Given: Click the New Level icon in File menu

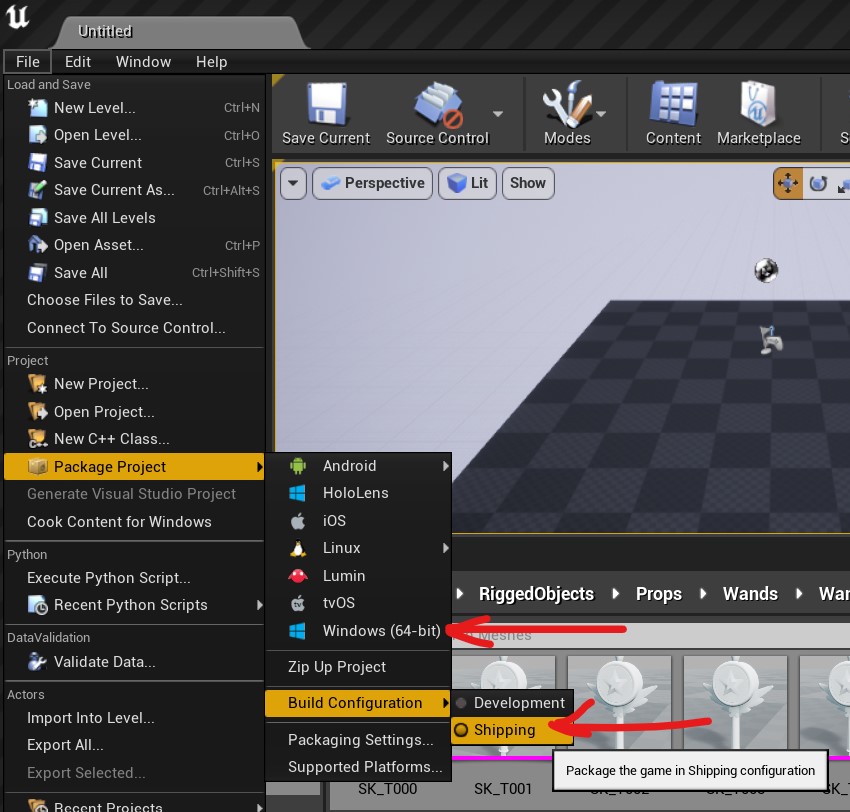Looking at the screenshot, I should click(37, 108).
